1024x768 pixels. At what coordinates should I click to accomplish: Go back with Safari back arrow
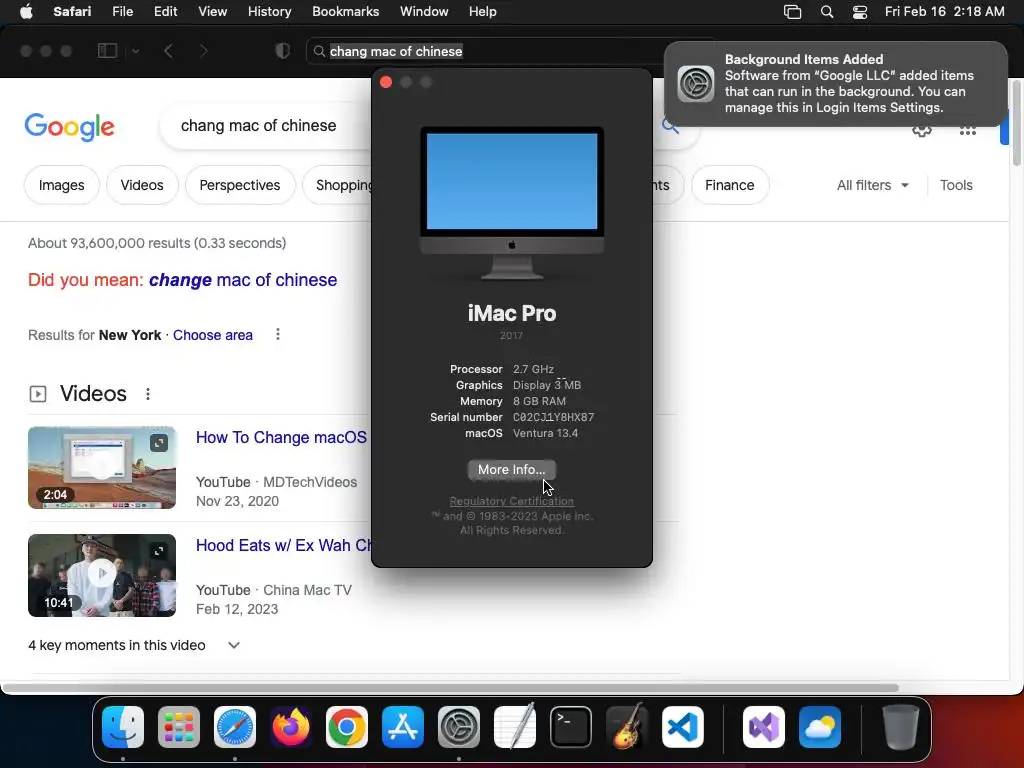(168, 51)
